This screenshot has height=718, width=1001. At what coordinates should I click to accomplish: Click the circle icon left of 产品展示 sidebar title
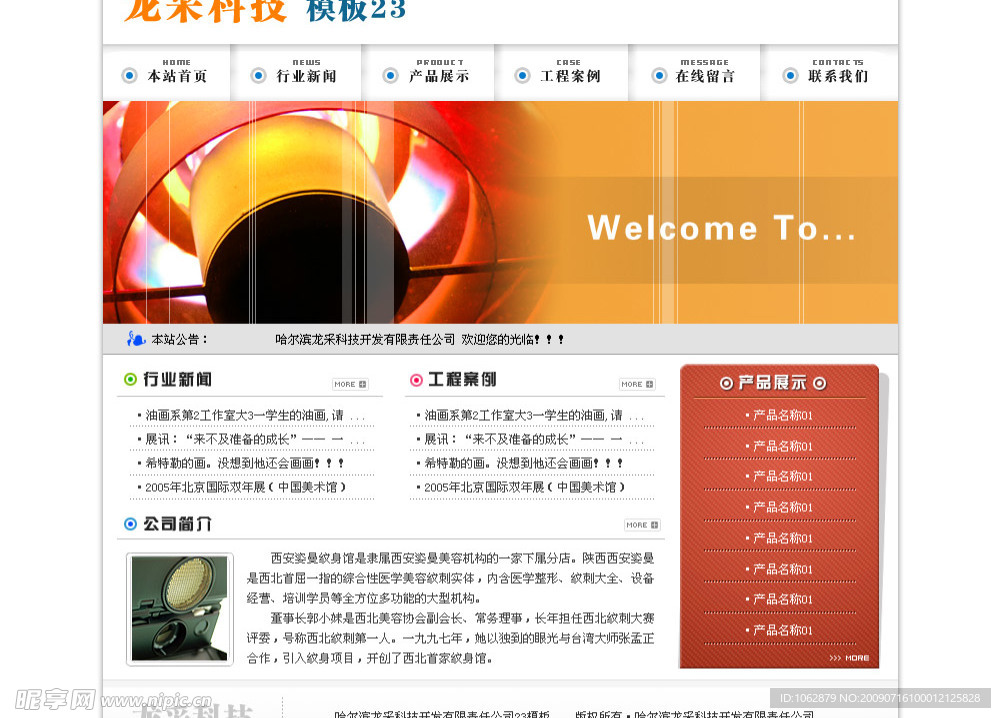tap(726, 383)
